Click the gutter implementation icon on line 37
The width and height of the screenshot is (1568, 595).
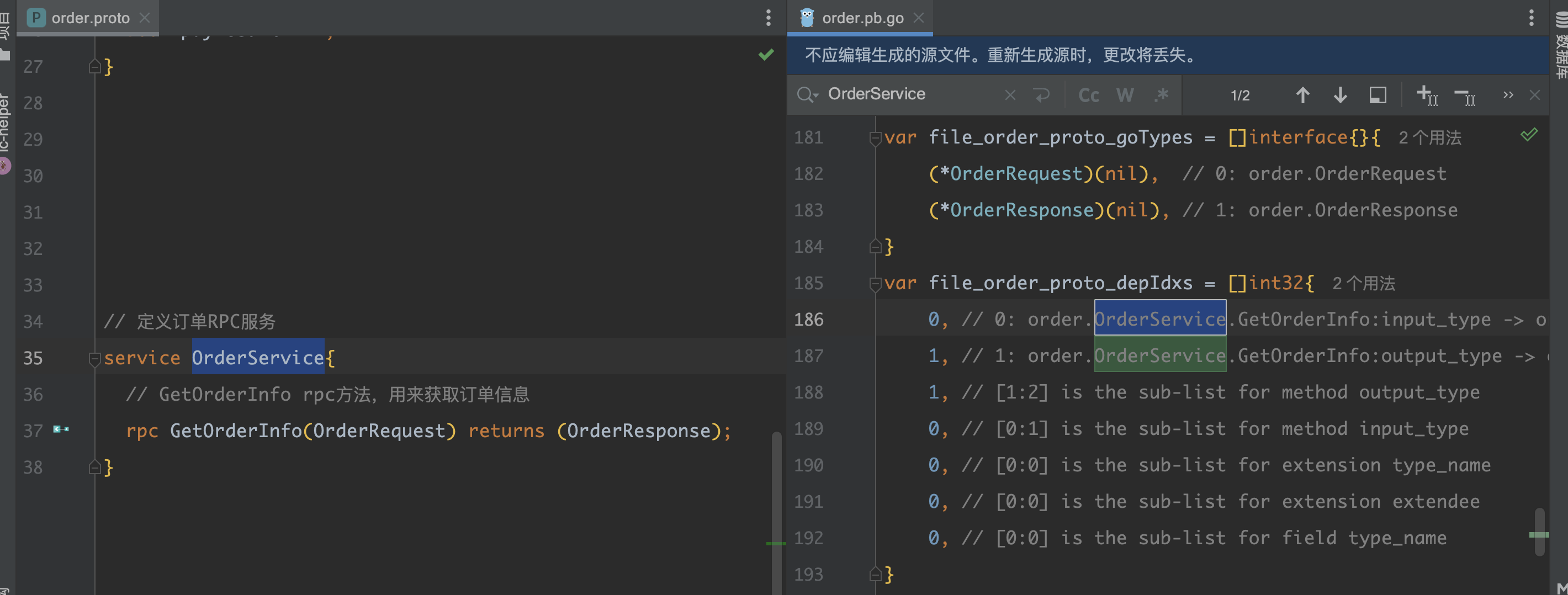click(x=61, y=429)
